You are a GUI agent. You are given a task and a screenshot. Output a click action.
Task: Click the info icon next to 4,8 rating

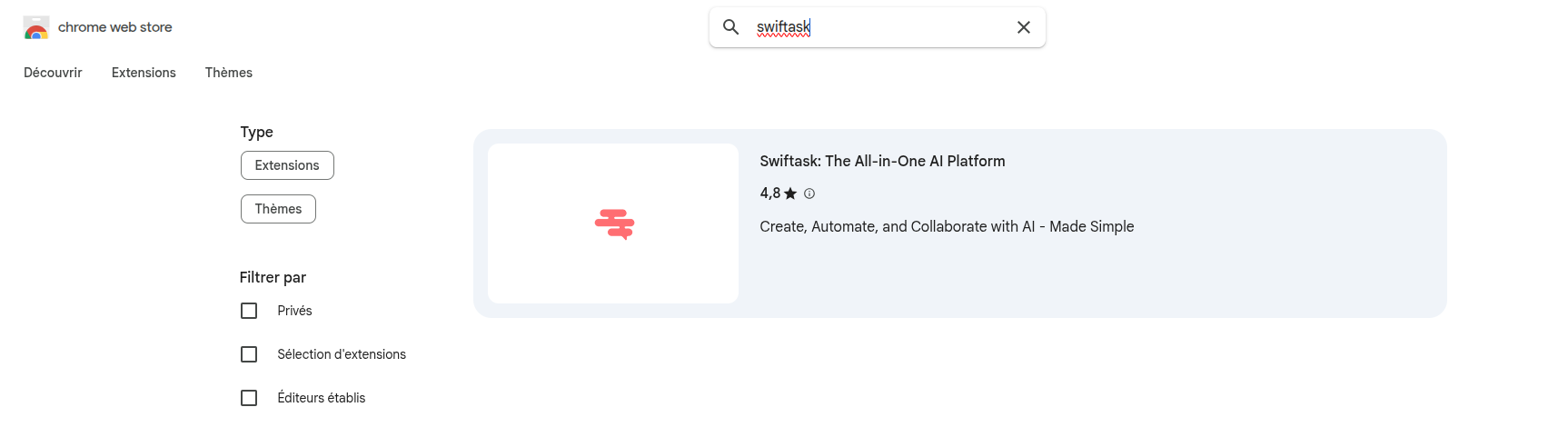point(809,194)
